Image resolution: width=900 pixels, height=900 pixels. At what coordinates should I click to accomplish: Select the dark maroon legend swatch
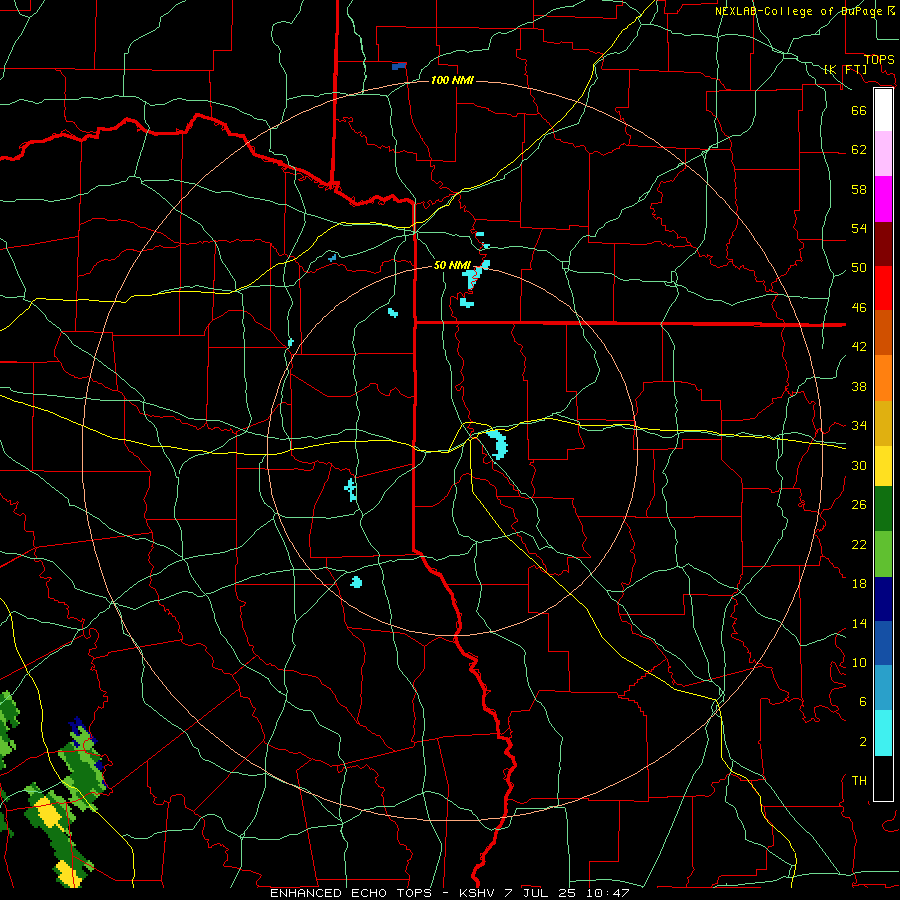pos(883,244)
